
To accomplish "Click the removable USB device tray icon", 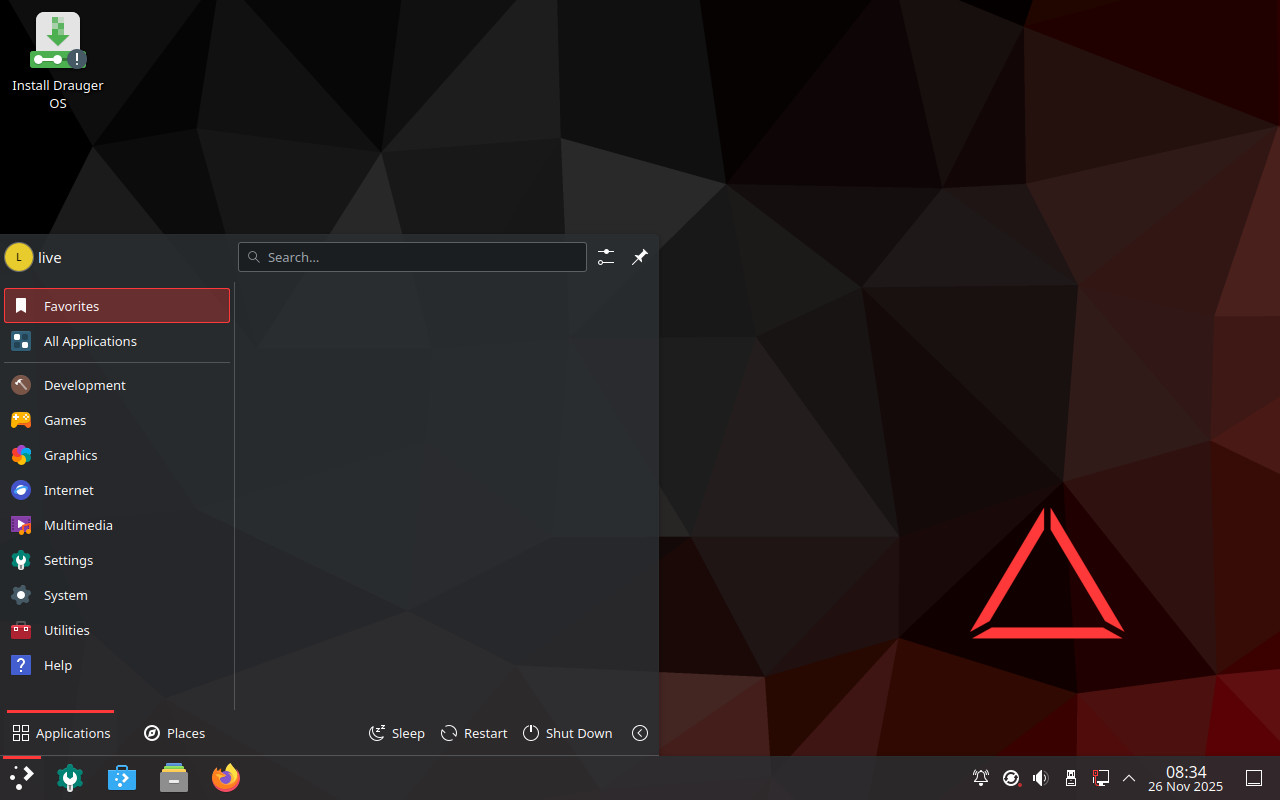I will [x=1070, y=778].
